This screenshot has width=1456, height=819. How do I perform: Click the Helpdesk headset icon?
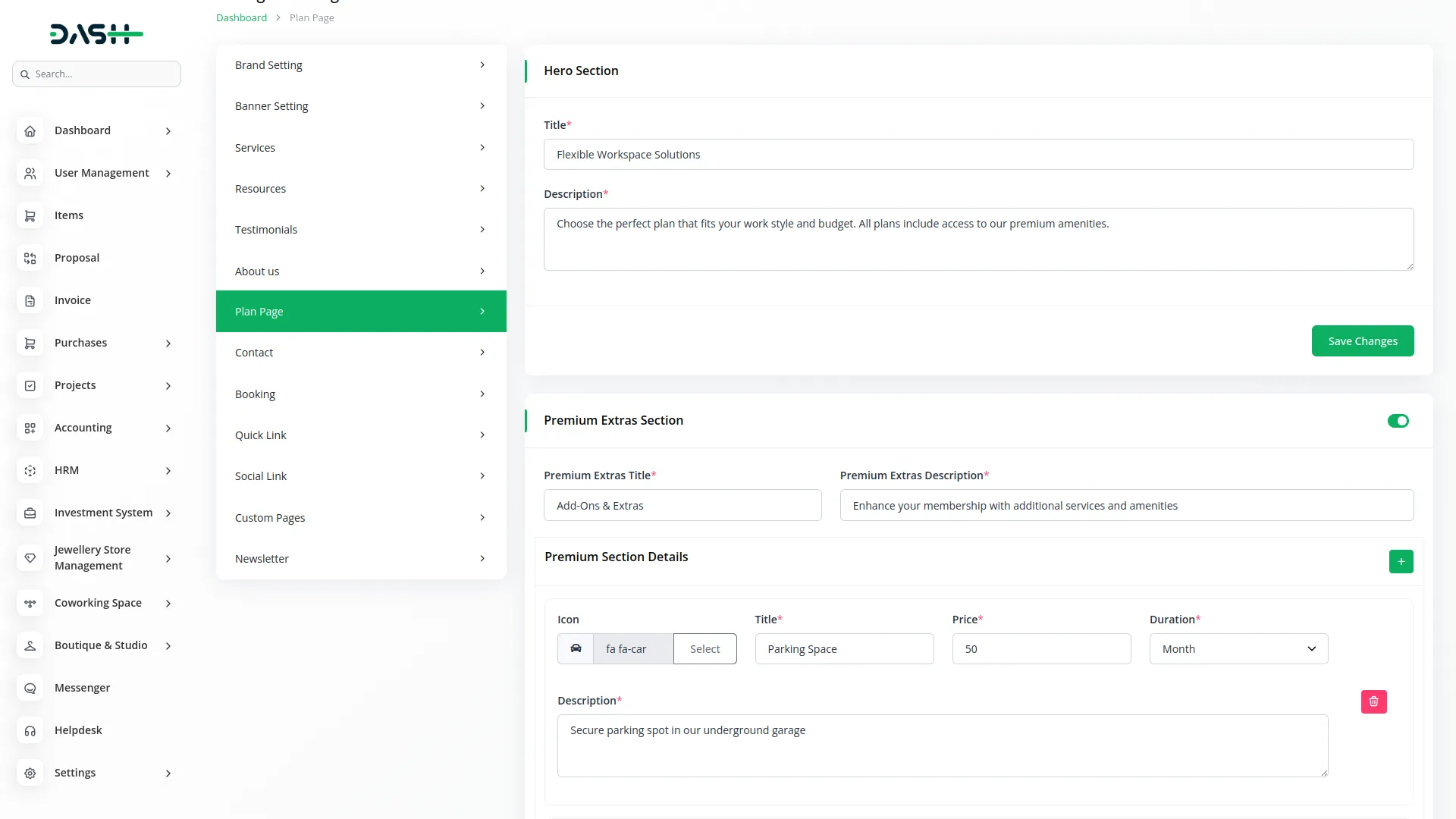(30, 730)
